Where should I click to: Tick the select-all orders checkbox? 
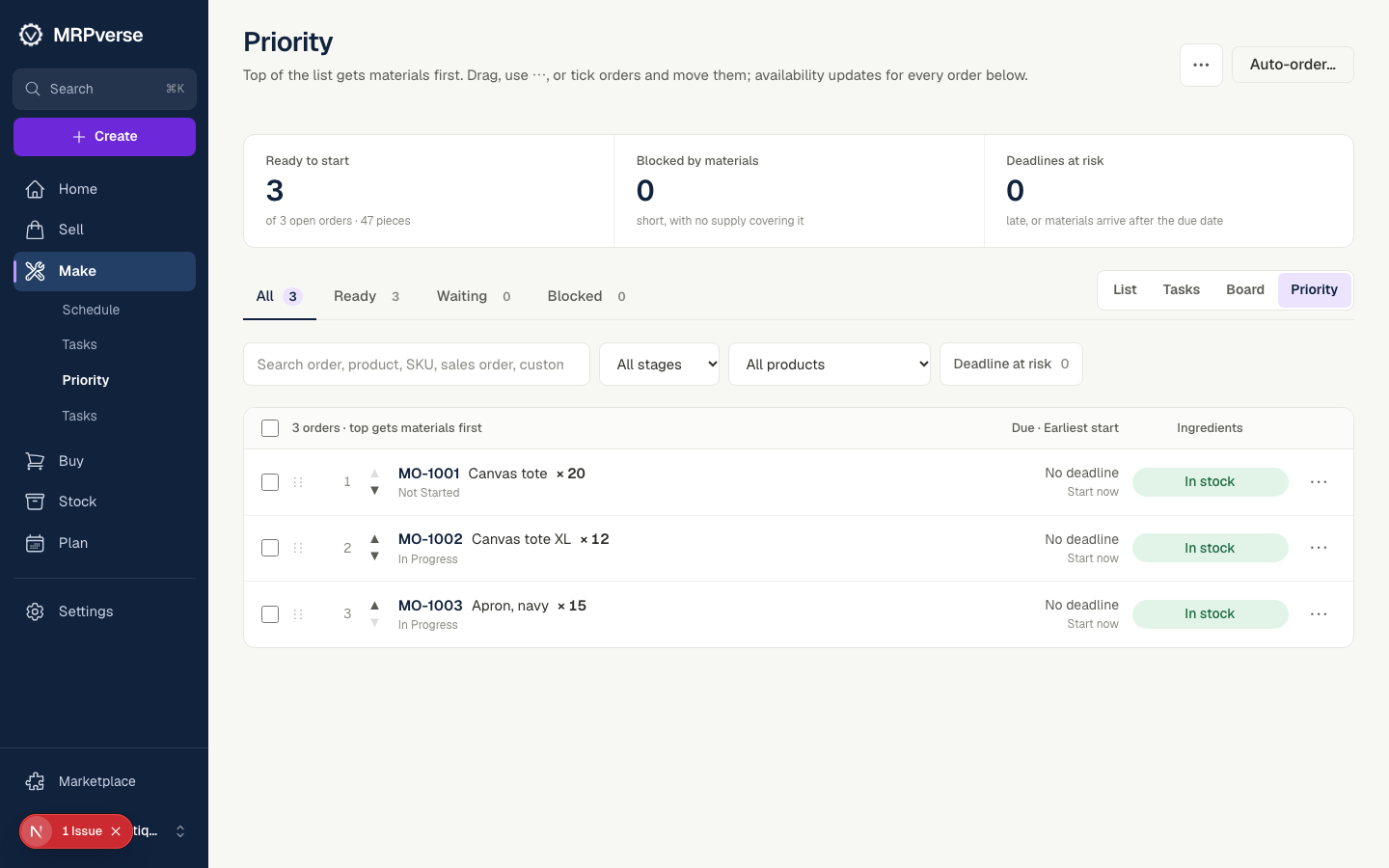tap(270, 428)
